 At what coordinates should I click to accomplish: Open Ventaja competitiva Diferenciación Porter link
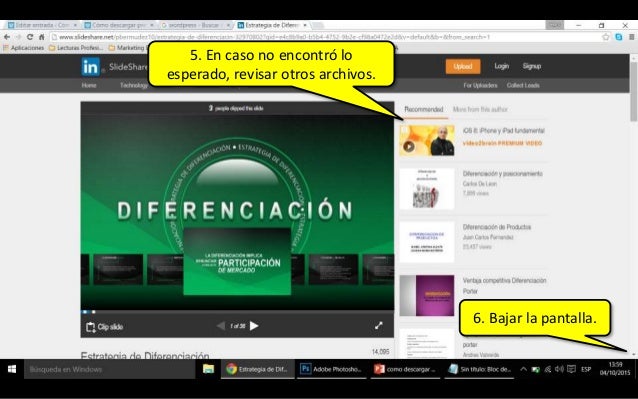coord(504,286)
